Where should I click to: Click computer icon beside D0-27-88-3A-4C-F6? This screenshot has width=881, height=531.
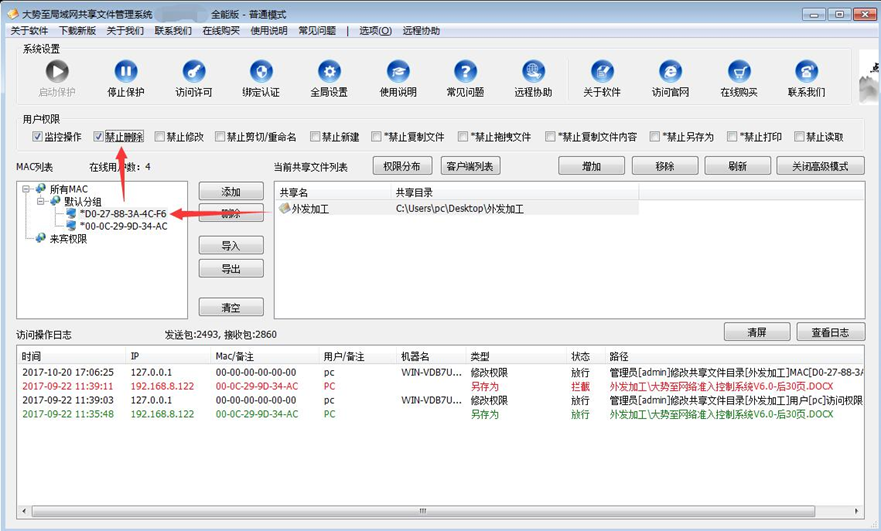[71, 214]
